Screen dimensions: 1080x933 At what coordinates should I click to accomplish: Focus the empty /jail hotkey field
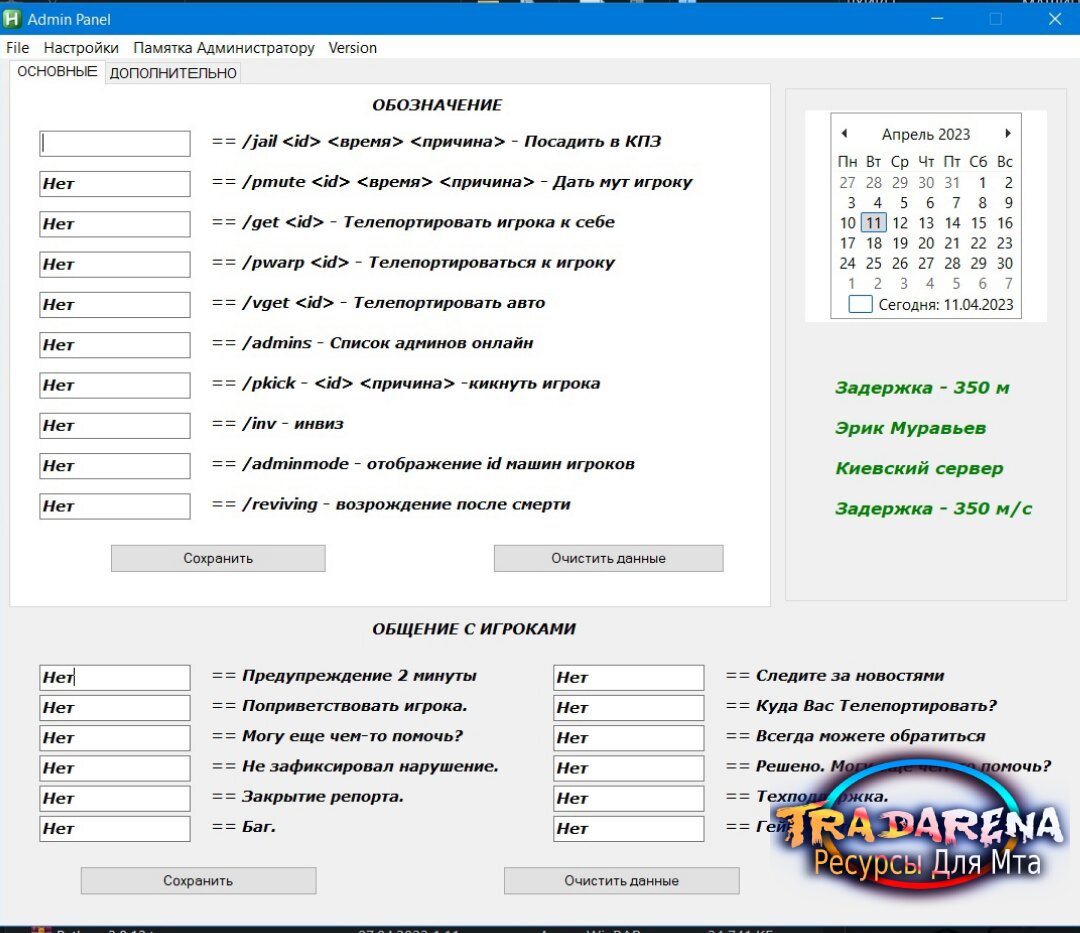[x=115, y=143]
